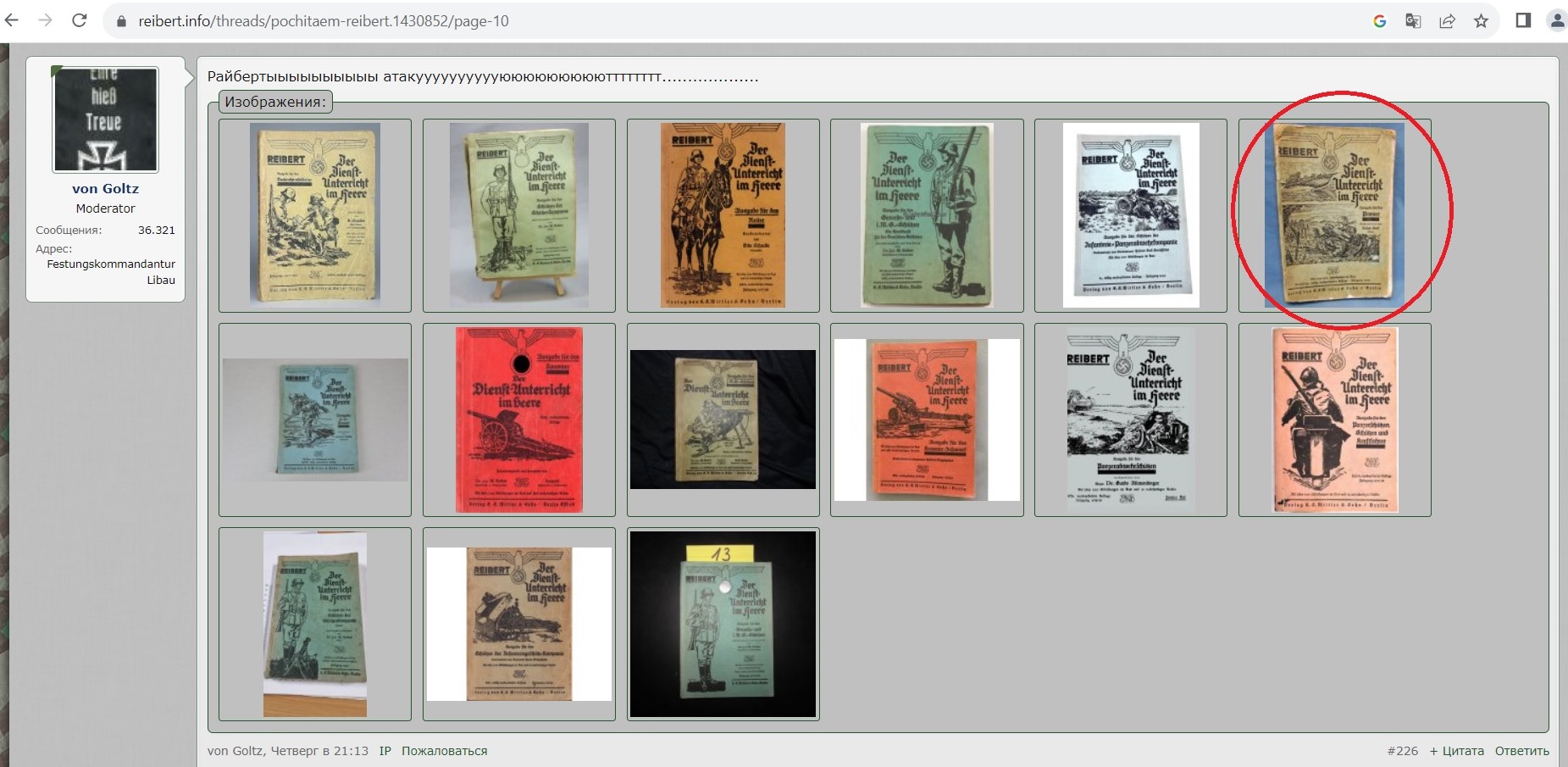This screenshot has width=1568, height=767.
Task: Bookmark this page with the star icon
Action: 1481,21
